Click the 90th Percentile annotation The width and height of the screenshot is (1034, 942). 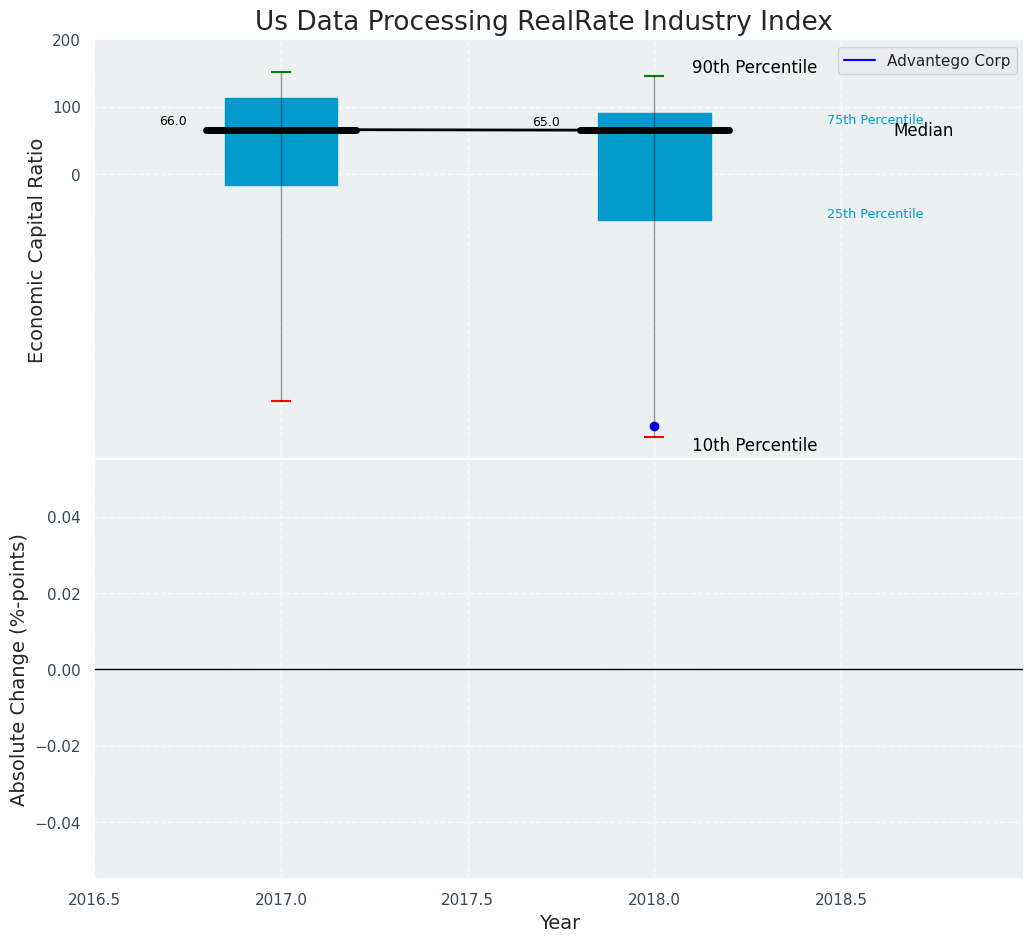point(754,68)
